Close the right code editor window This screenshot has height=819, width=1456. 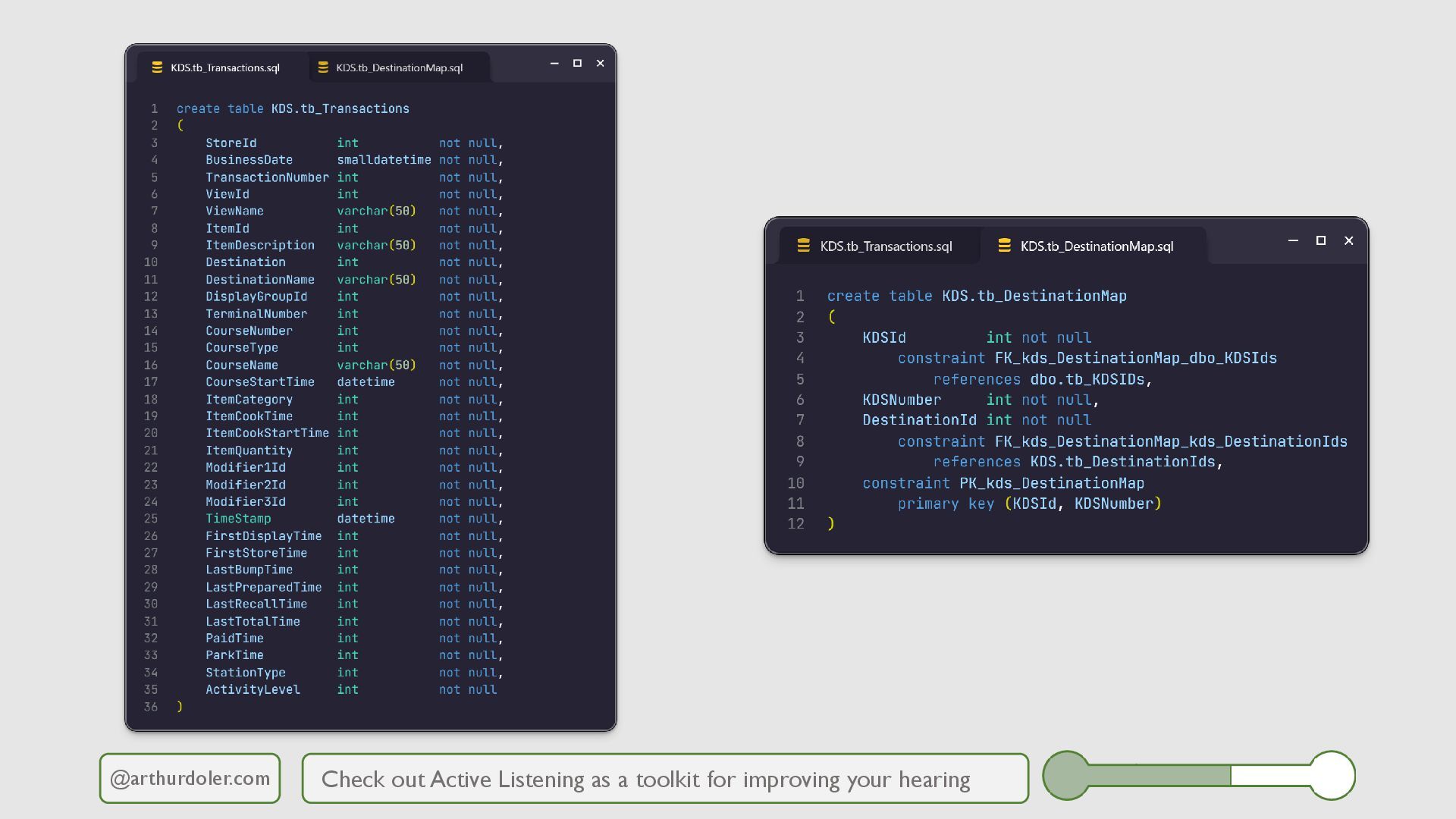[x=1348, y=240]
